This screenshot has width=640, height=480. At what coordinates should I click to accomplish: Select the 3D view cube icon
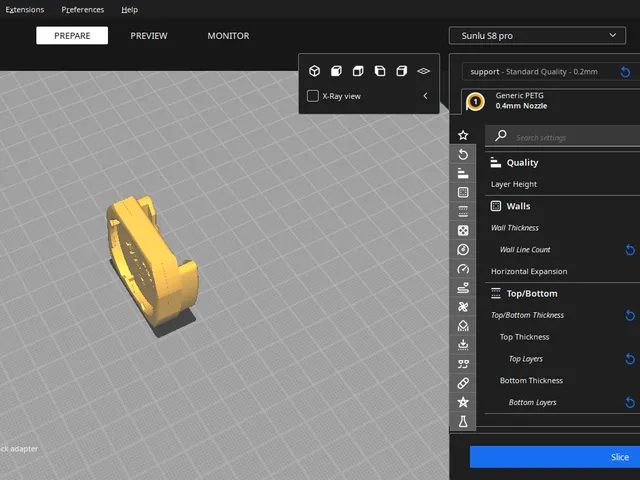coord(314,71)
